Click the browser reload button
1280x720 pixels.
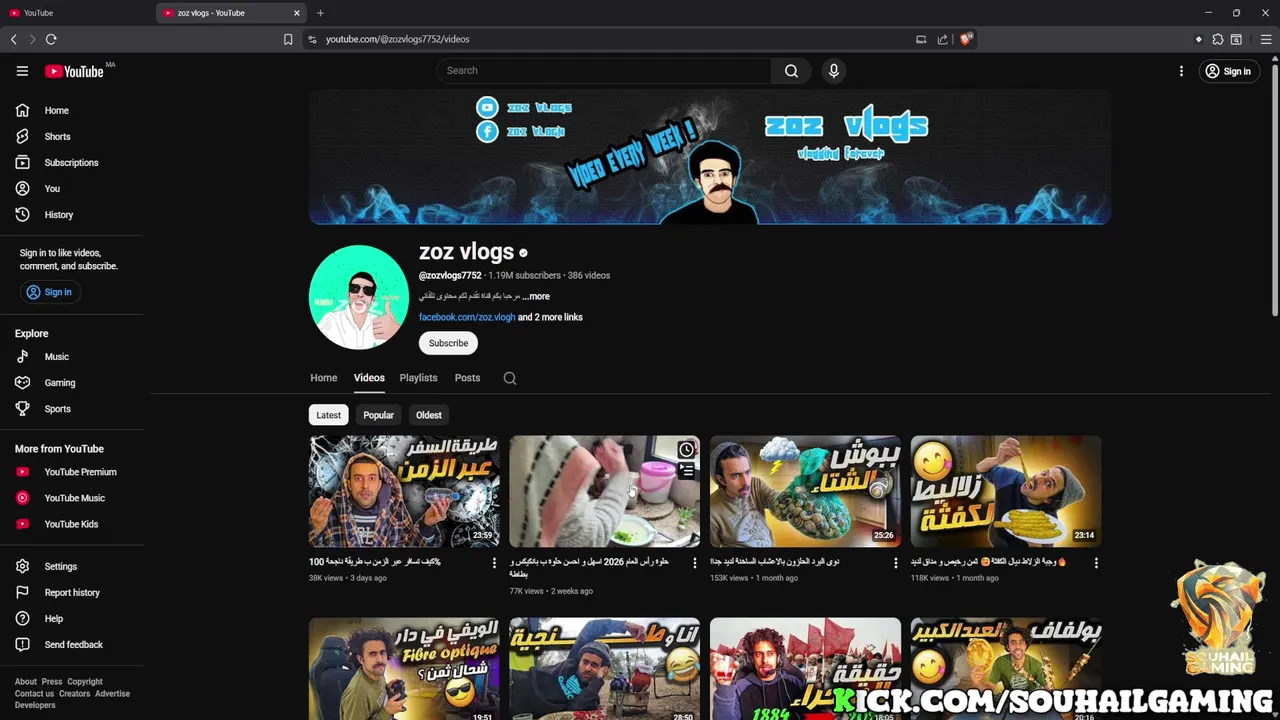(x=51, y=39)
